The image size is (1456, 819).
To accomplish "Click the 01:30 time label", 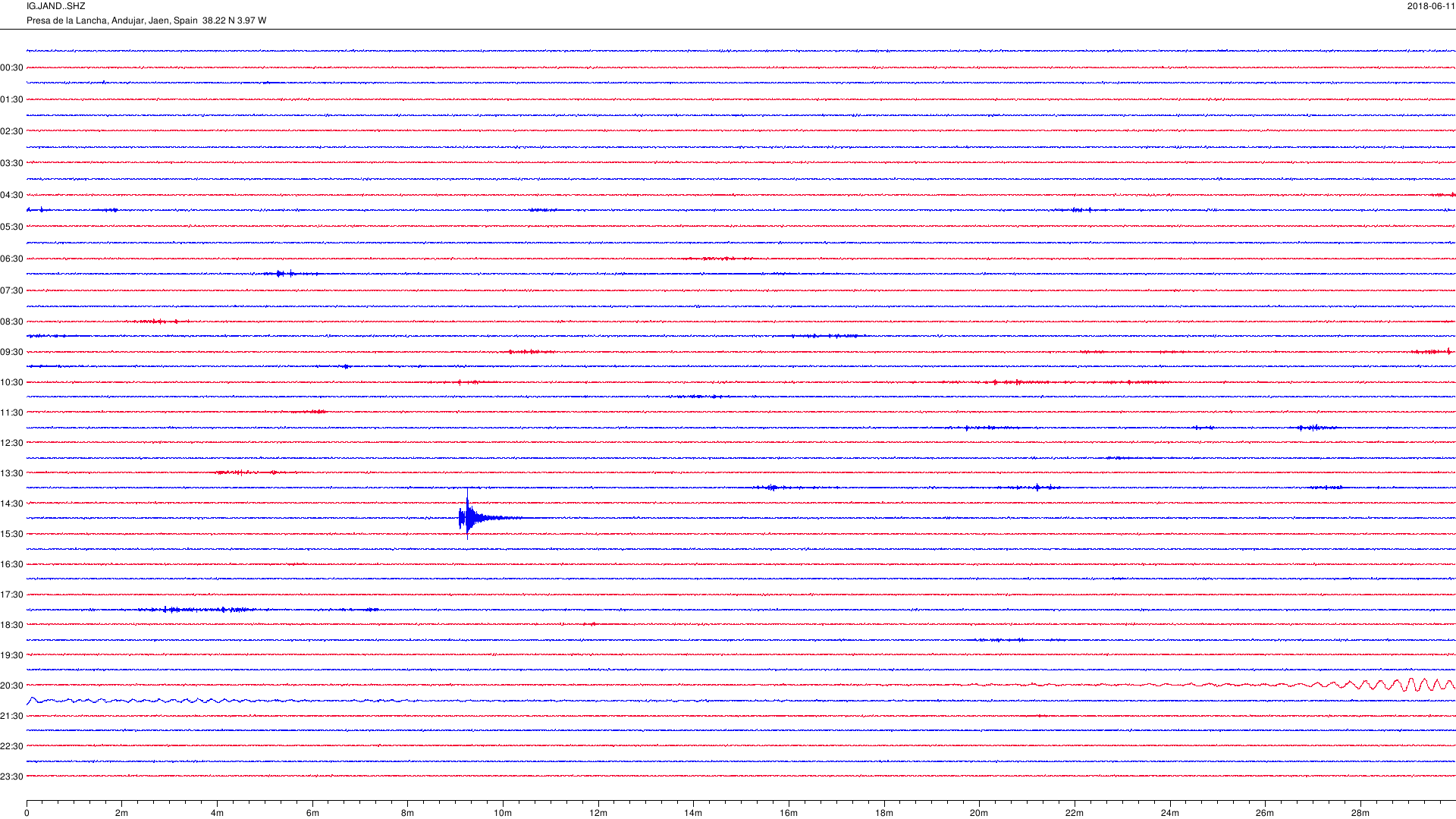I will [x=11, y=99].
